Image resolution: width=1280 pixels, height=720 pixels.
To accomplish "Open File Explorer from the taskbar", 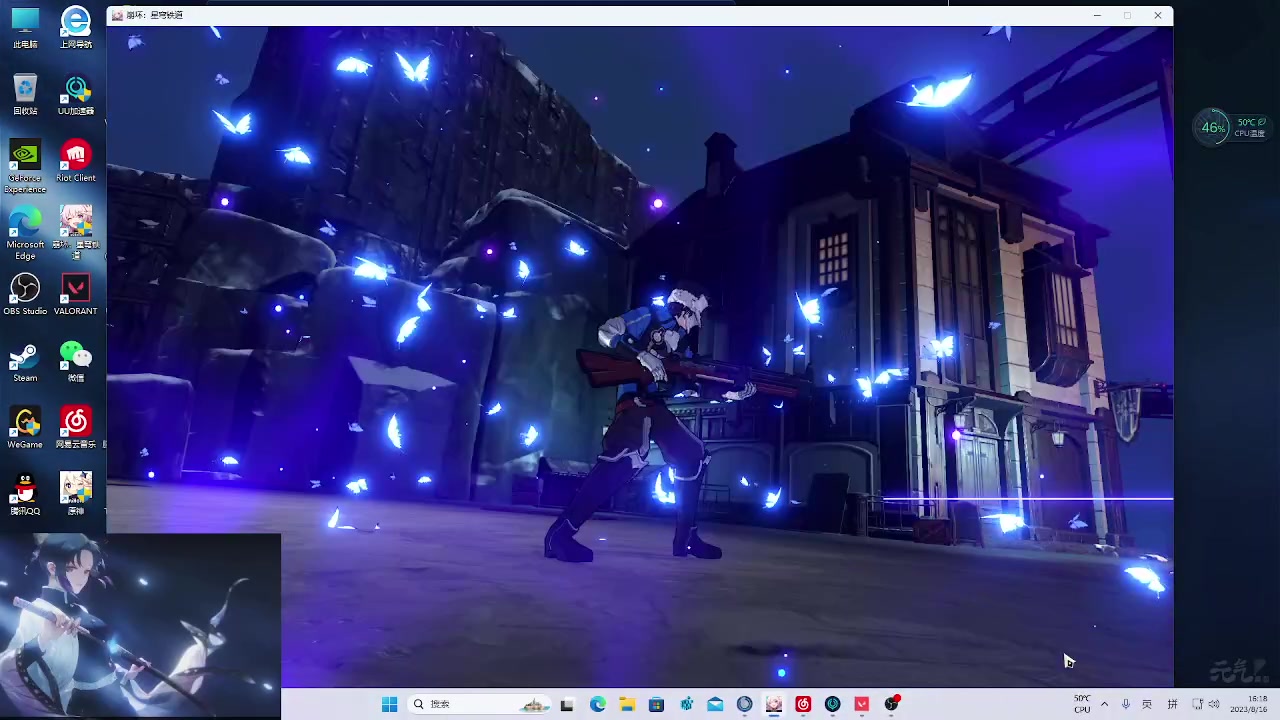I will [627, 704].
